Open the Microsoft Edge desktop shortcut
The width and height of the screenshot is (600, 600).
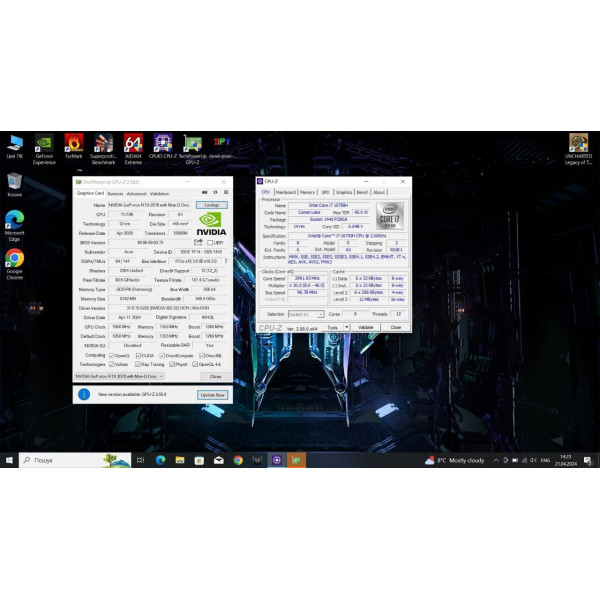pyautogui.click(x=15, y=226)
